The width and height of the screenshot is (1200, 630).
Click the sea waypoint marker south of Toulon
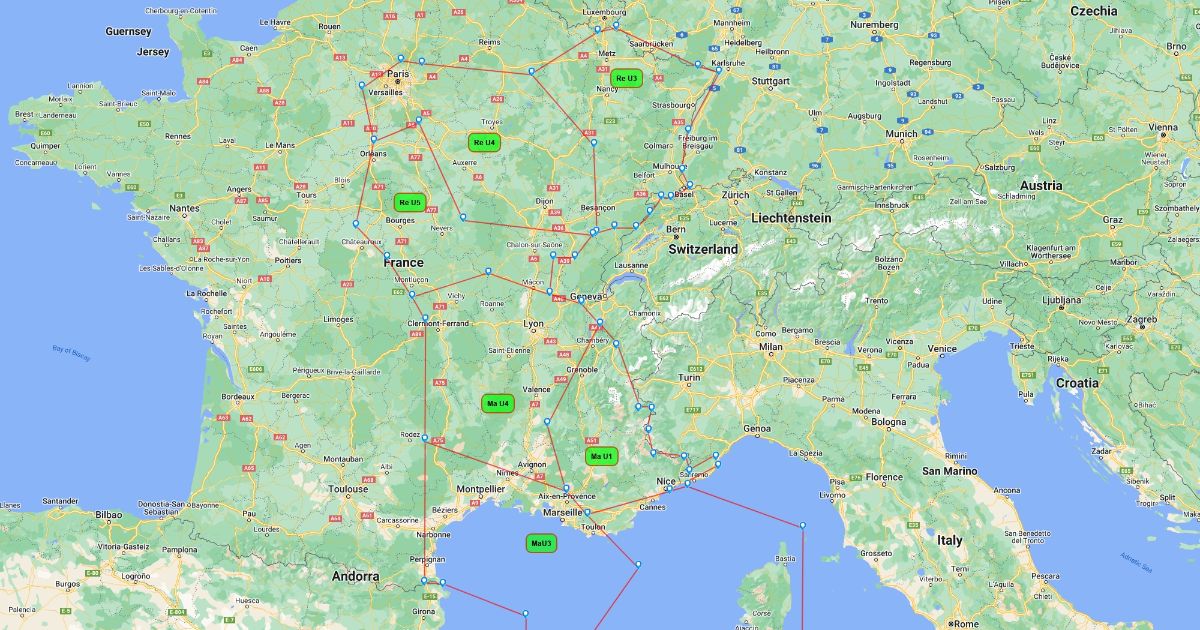[638, 564]
